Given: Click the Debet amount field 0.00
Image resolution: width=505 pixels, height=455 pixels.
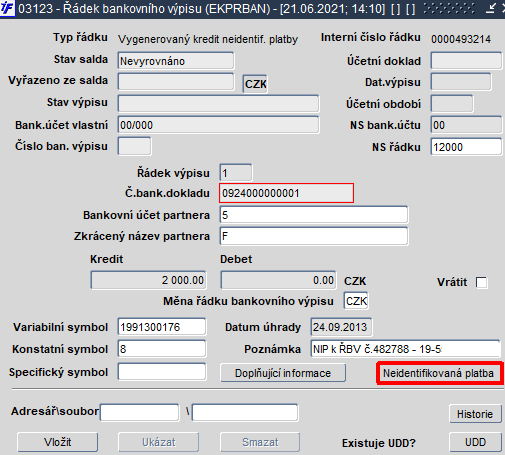Looking at the screenshot, I should point(278,280).
